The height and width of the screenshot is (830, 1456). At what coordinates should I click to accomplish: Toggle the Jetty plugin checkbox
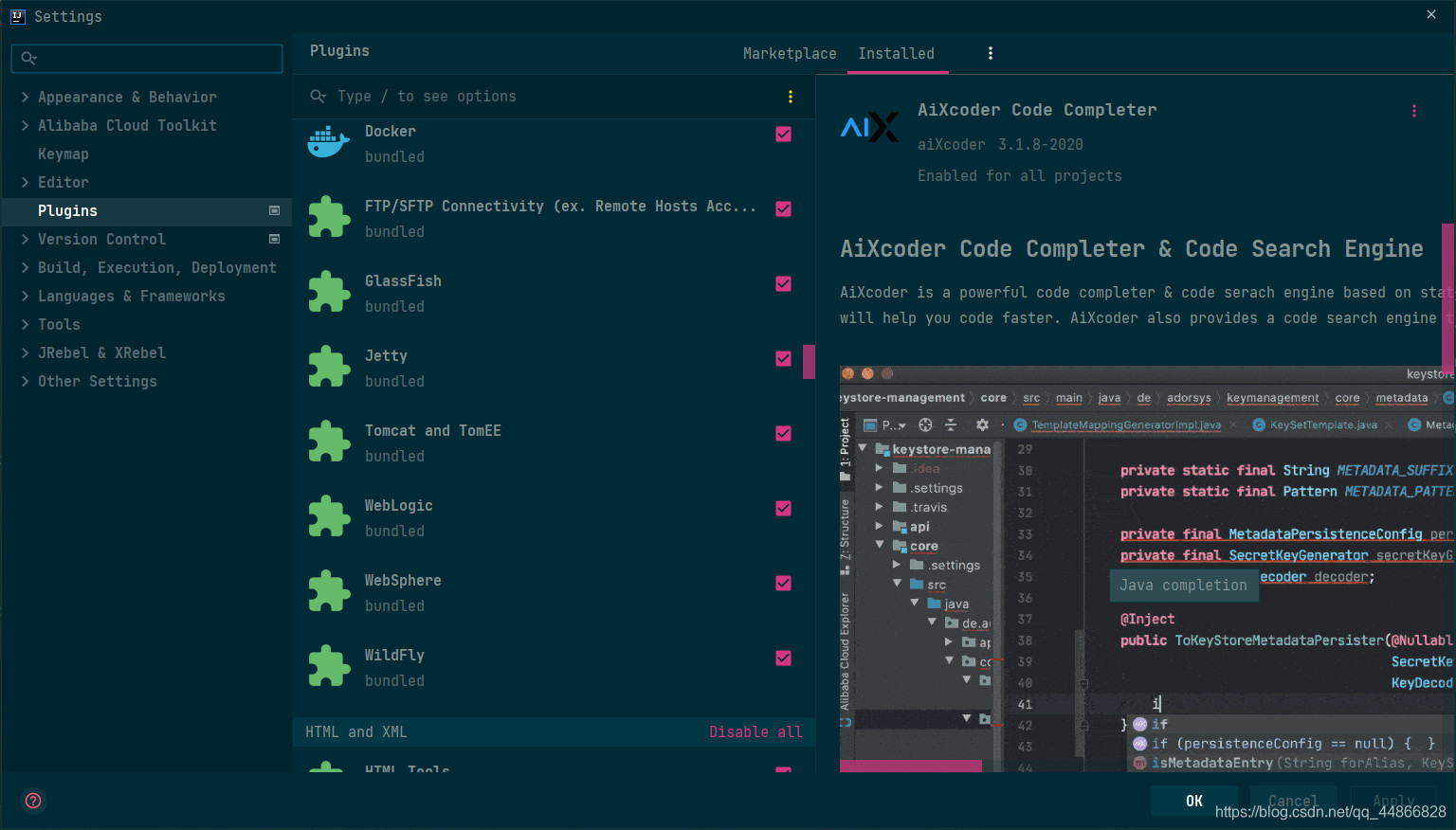tap(783, 358)
